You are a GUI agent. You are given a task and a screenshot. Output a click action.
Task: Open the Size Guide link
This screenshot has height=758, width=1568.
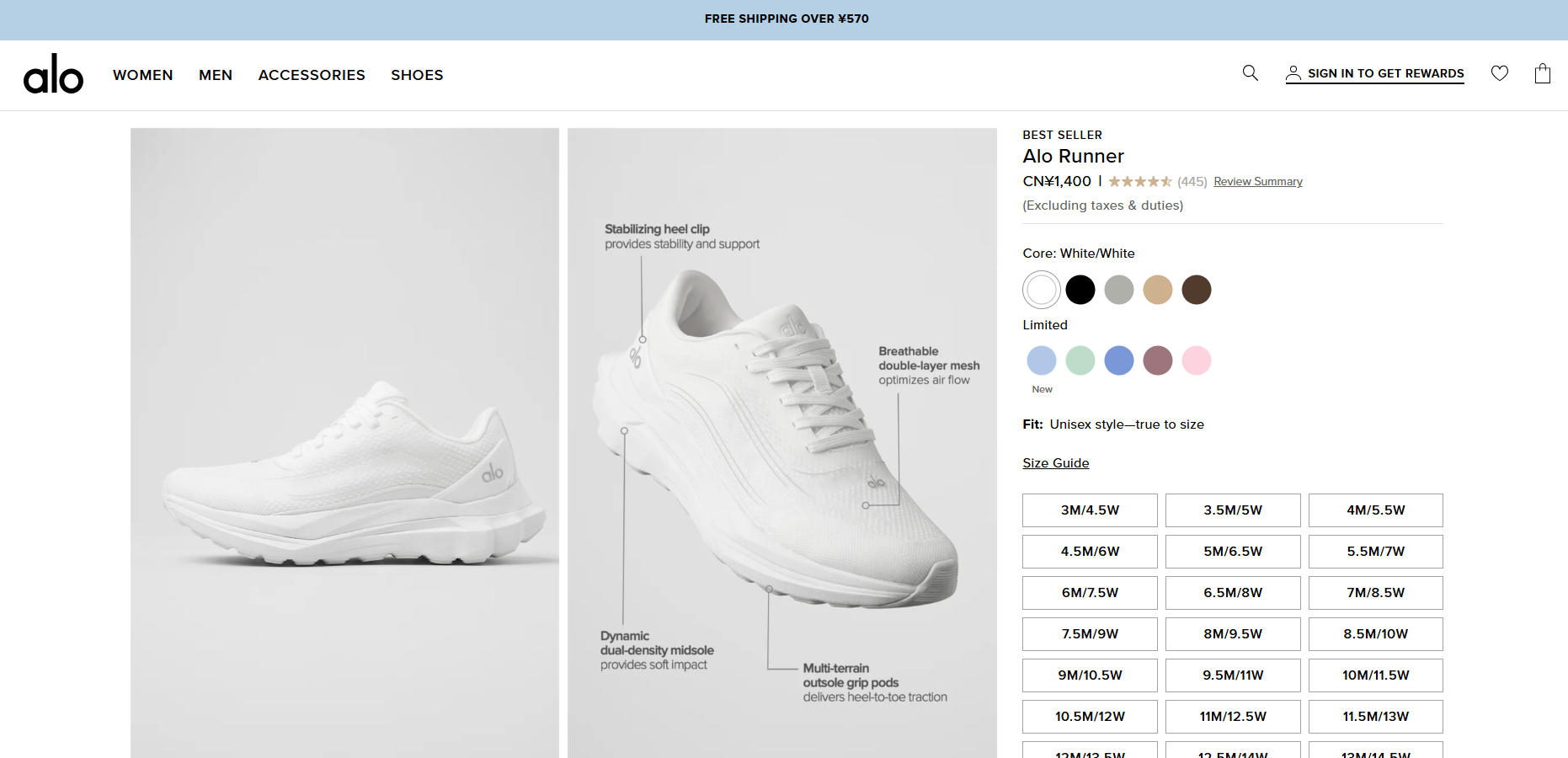1056,463
